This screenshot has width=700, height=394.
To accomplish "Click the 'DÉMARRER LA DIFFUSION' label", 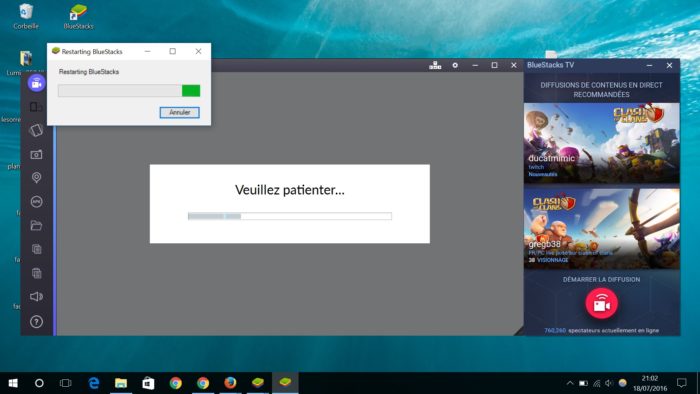I will click(601, 279).
